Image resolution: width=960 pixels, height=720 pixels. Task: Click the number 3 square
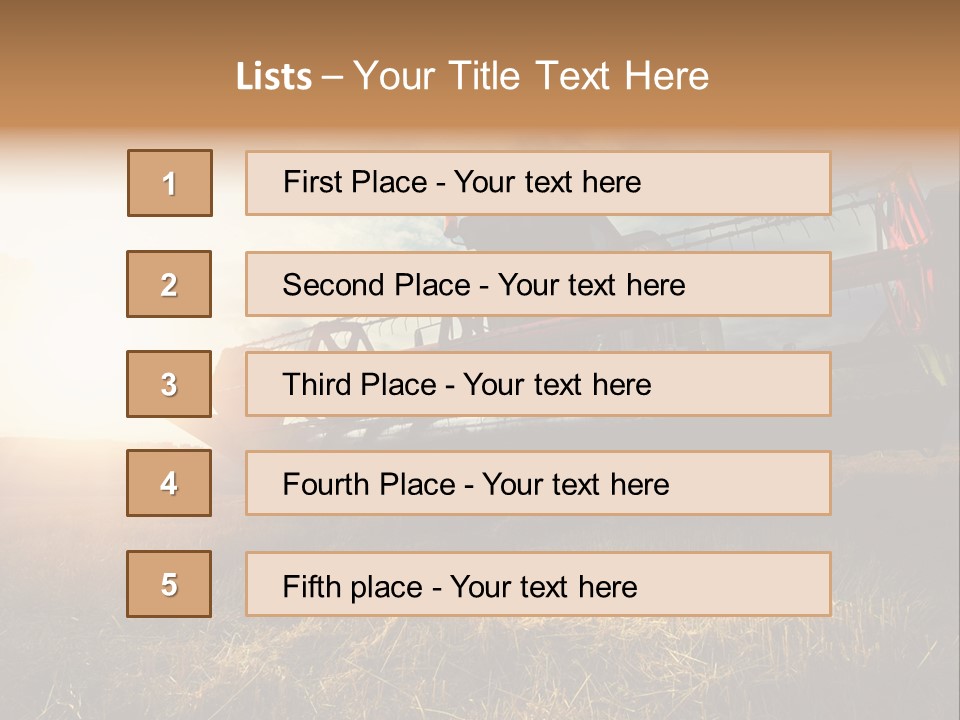tap(170, 384)
